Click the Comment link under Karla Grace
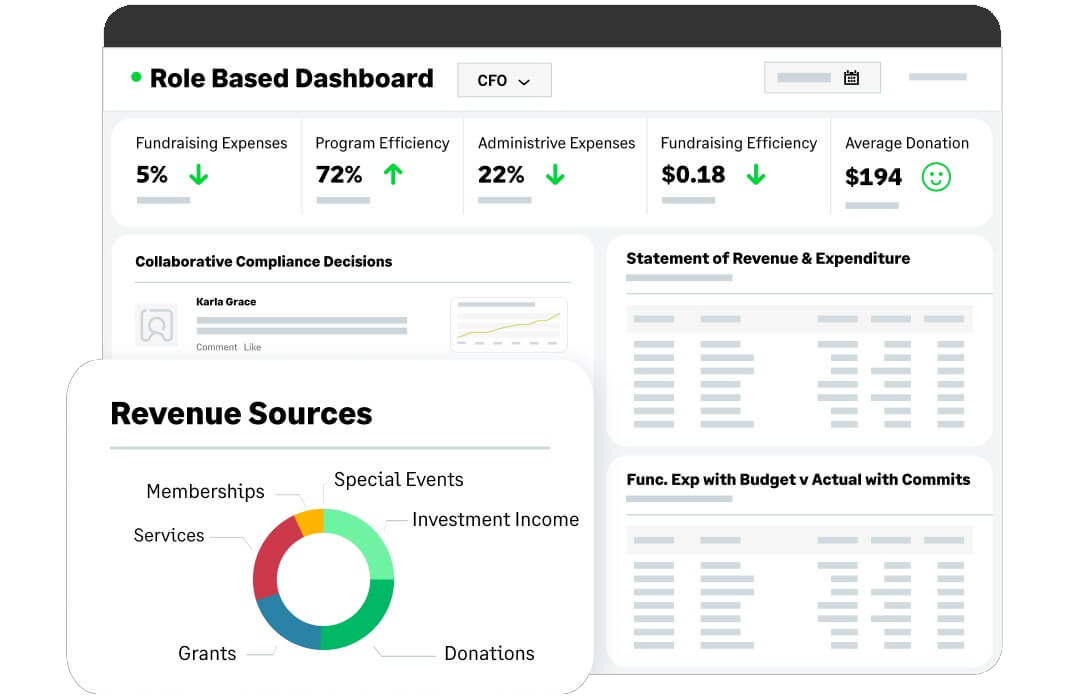This screenshot has width=1068, height=700. point(216,347)
